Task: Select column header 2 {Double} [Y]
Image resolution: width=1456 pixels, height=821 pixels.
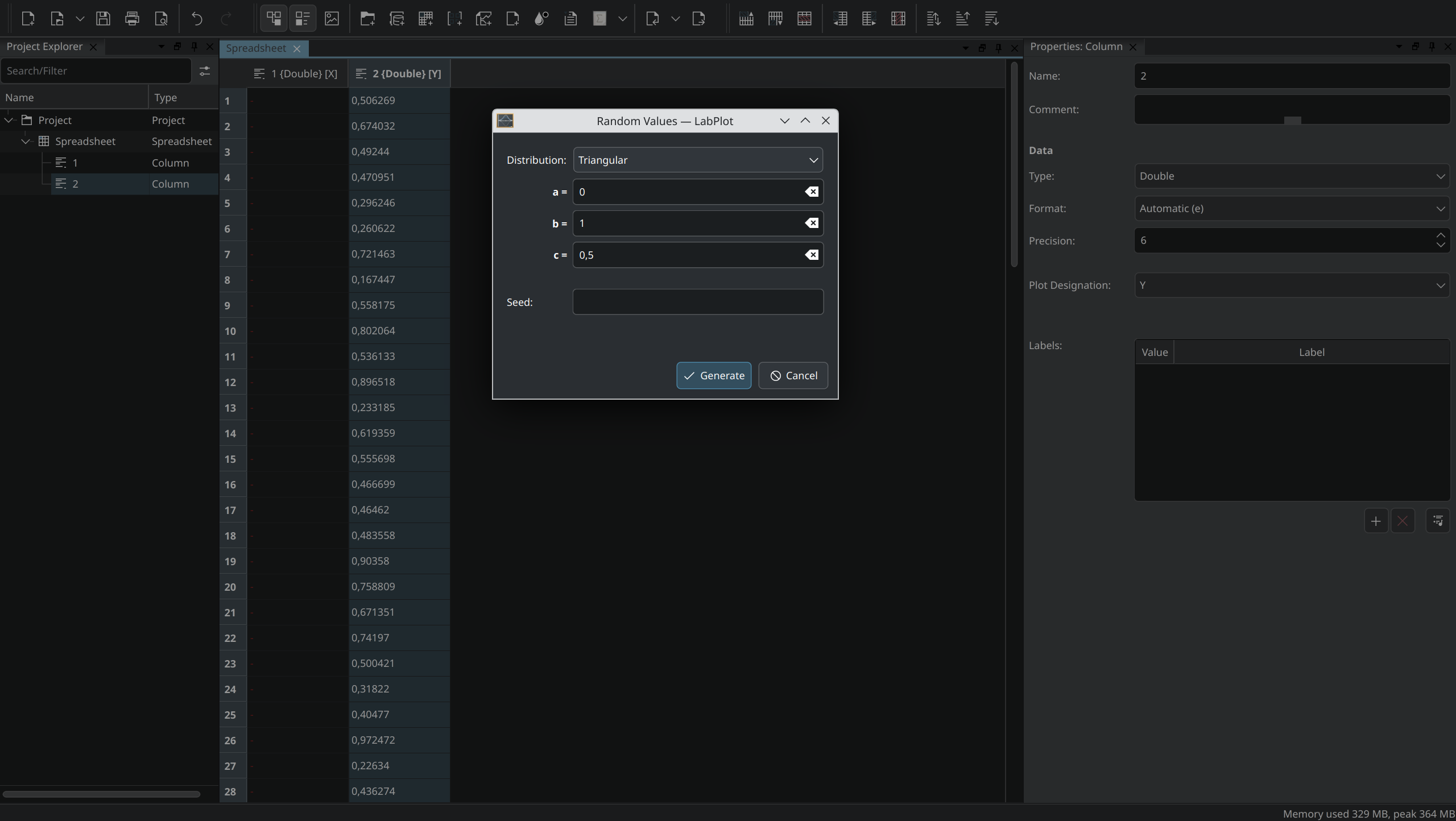Action: (x=398, y=73)
